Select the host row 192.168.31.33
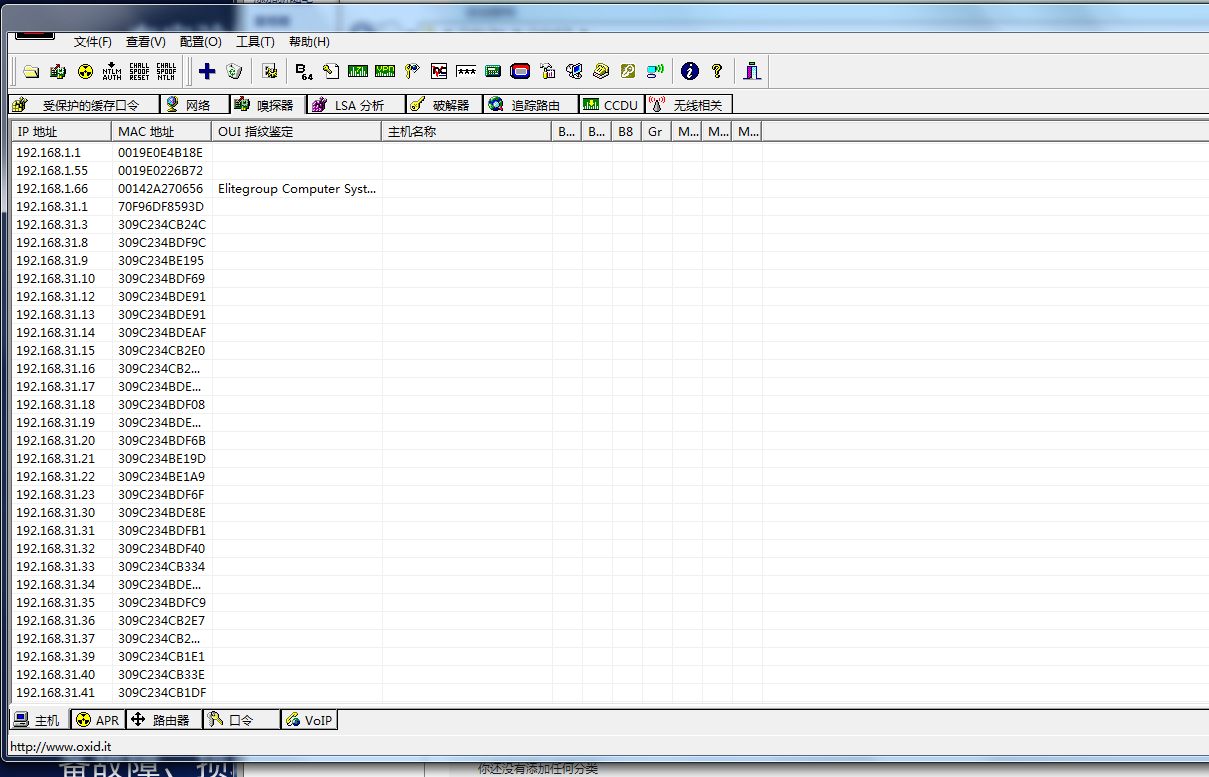Viewport: 1209px width, 777px height. click(387, 567)
